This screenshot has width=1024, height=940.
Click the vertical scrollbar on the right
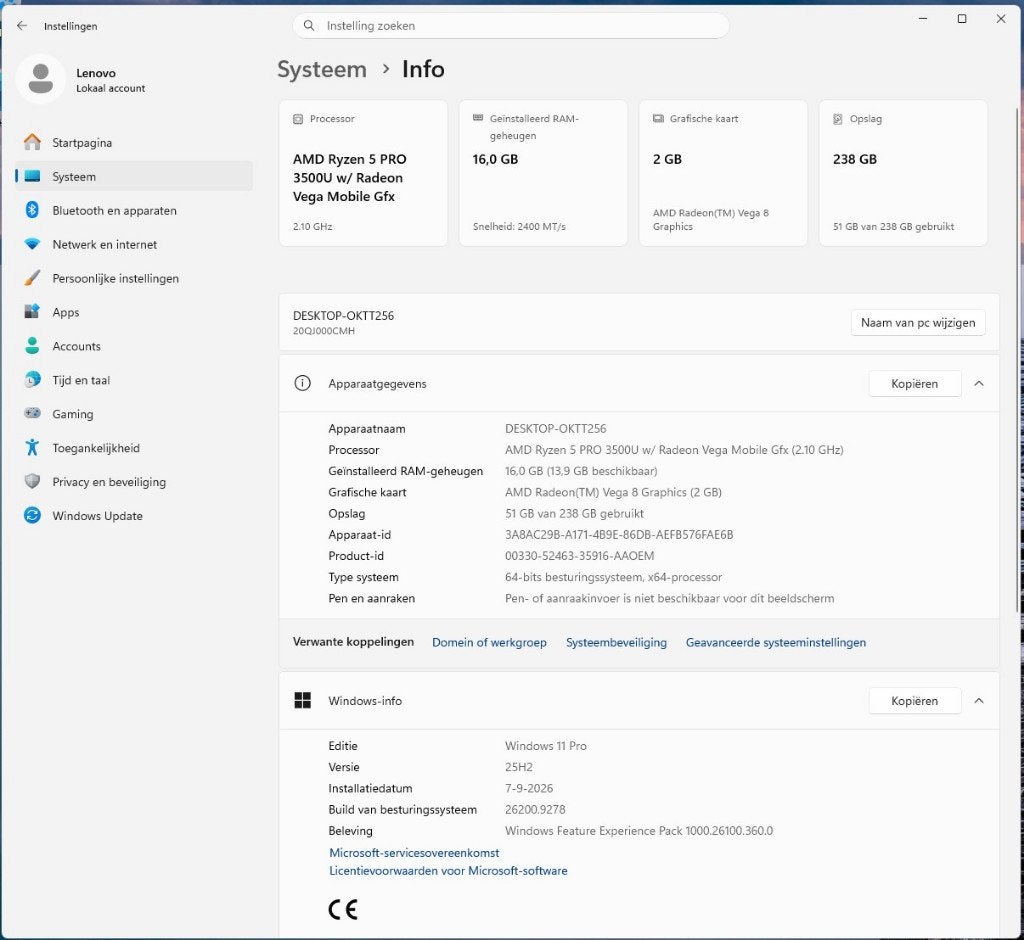click(x=1019, y=359)
